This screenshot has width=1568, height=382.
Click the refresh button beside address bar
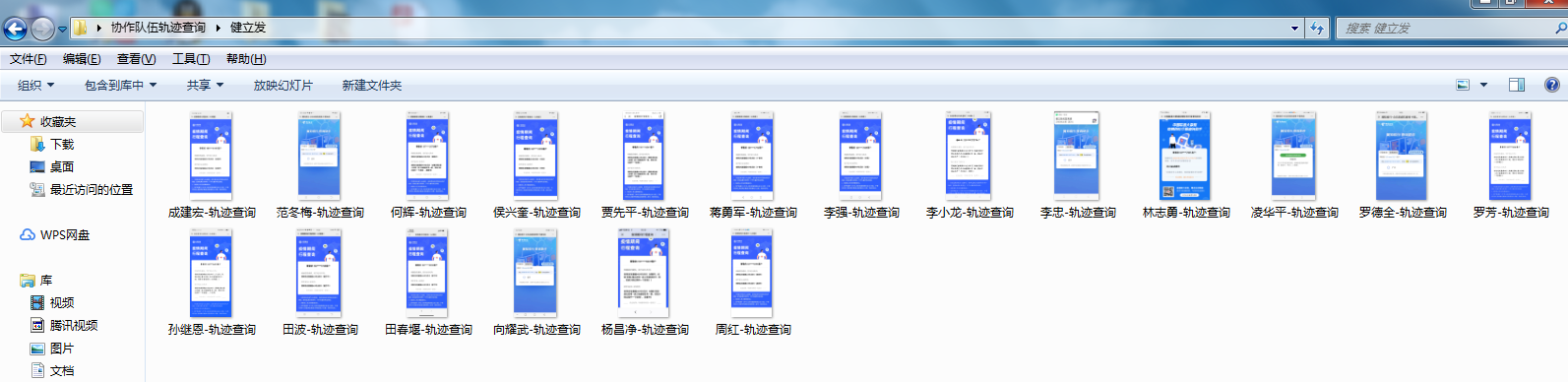(x=1317, y=29)
